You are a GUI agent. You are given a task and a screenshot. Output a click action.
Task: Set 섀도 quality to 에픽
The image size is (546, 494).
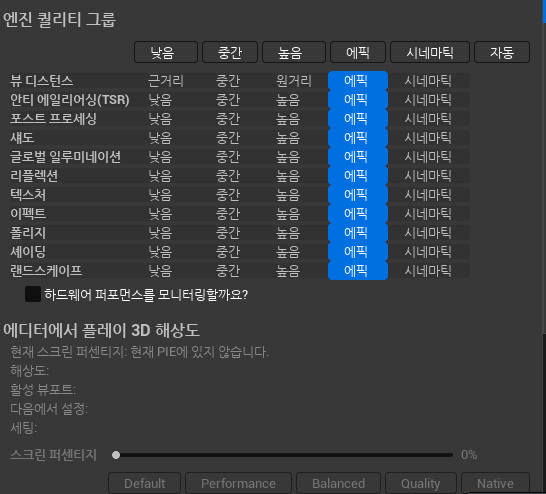358,138
